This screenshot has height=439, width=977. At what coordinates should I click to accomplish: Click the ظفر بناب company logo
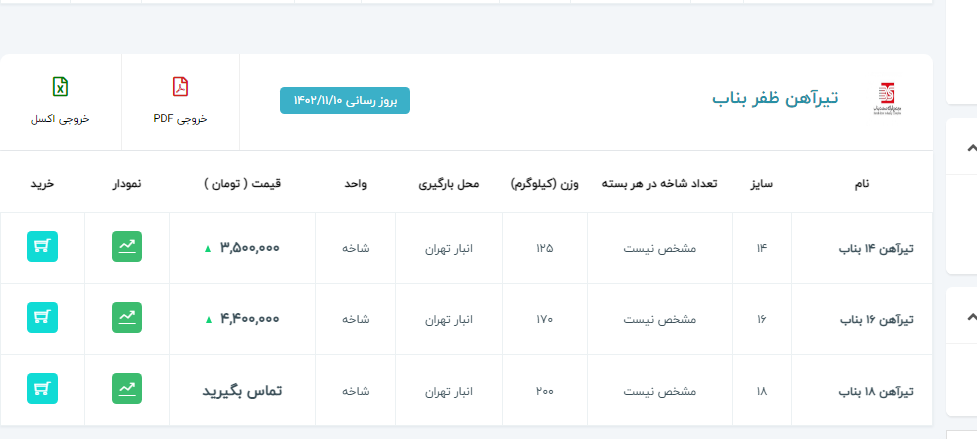887,100
